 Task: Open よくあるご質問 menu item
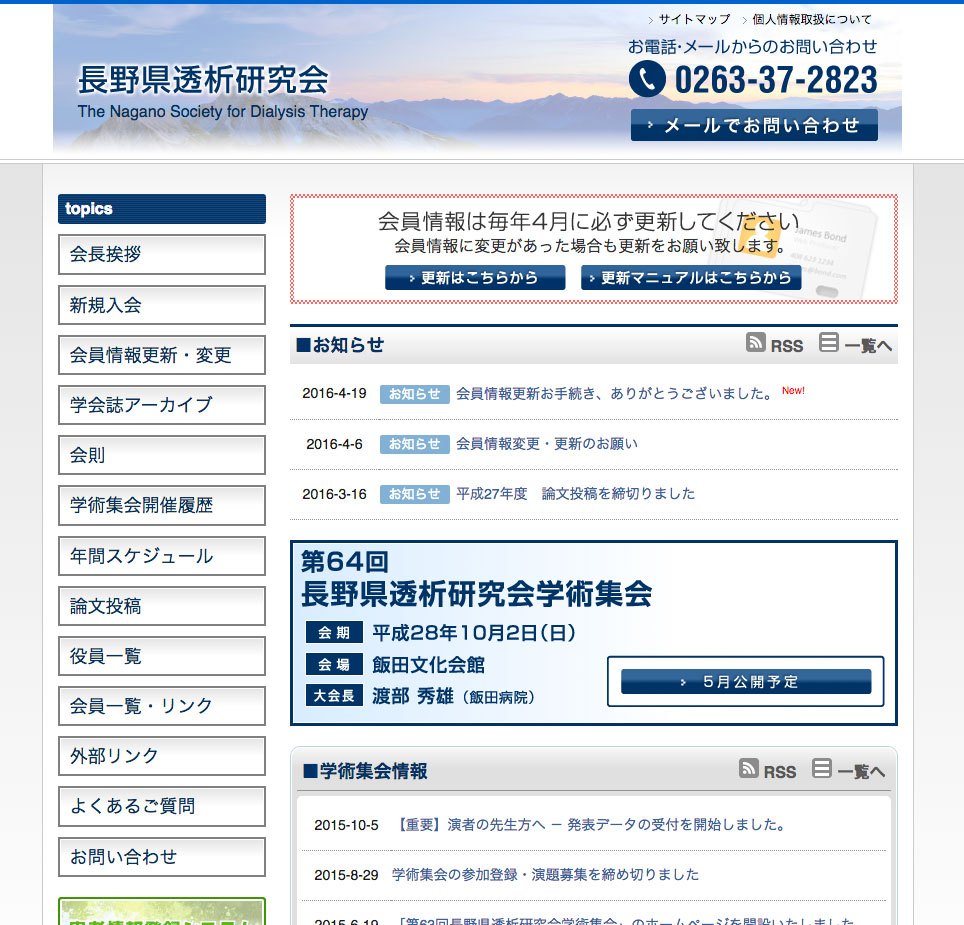(162, 806)
